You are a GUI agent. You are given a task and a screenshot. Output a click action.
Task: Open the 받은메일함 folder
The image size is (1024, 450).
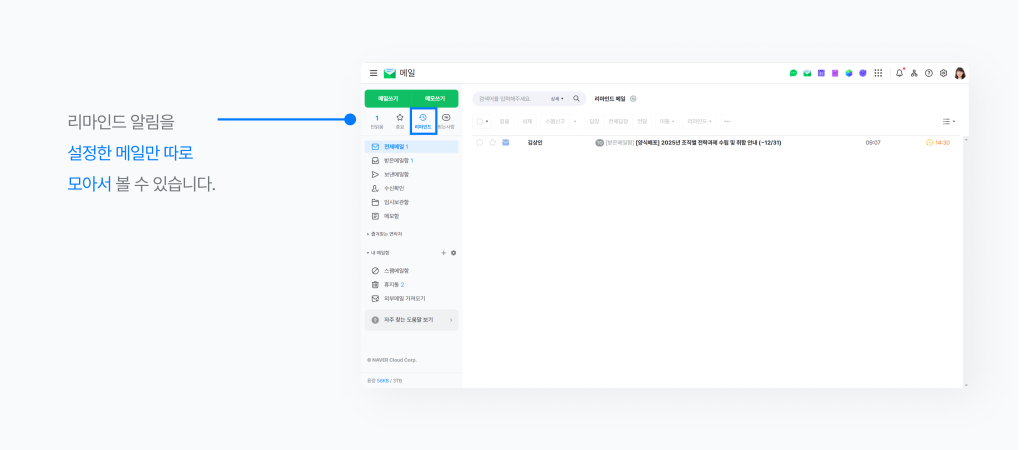(x=397, y=160)
